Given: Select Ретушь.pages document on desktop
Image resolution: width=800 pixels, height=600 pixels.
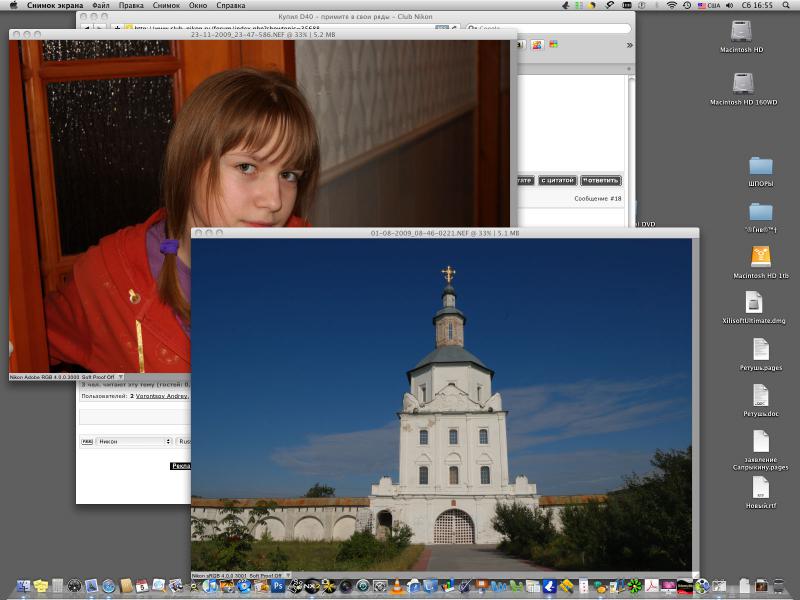Looking at the screenshot, I should (x=761, y=349).
